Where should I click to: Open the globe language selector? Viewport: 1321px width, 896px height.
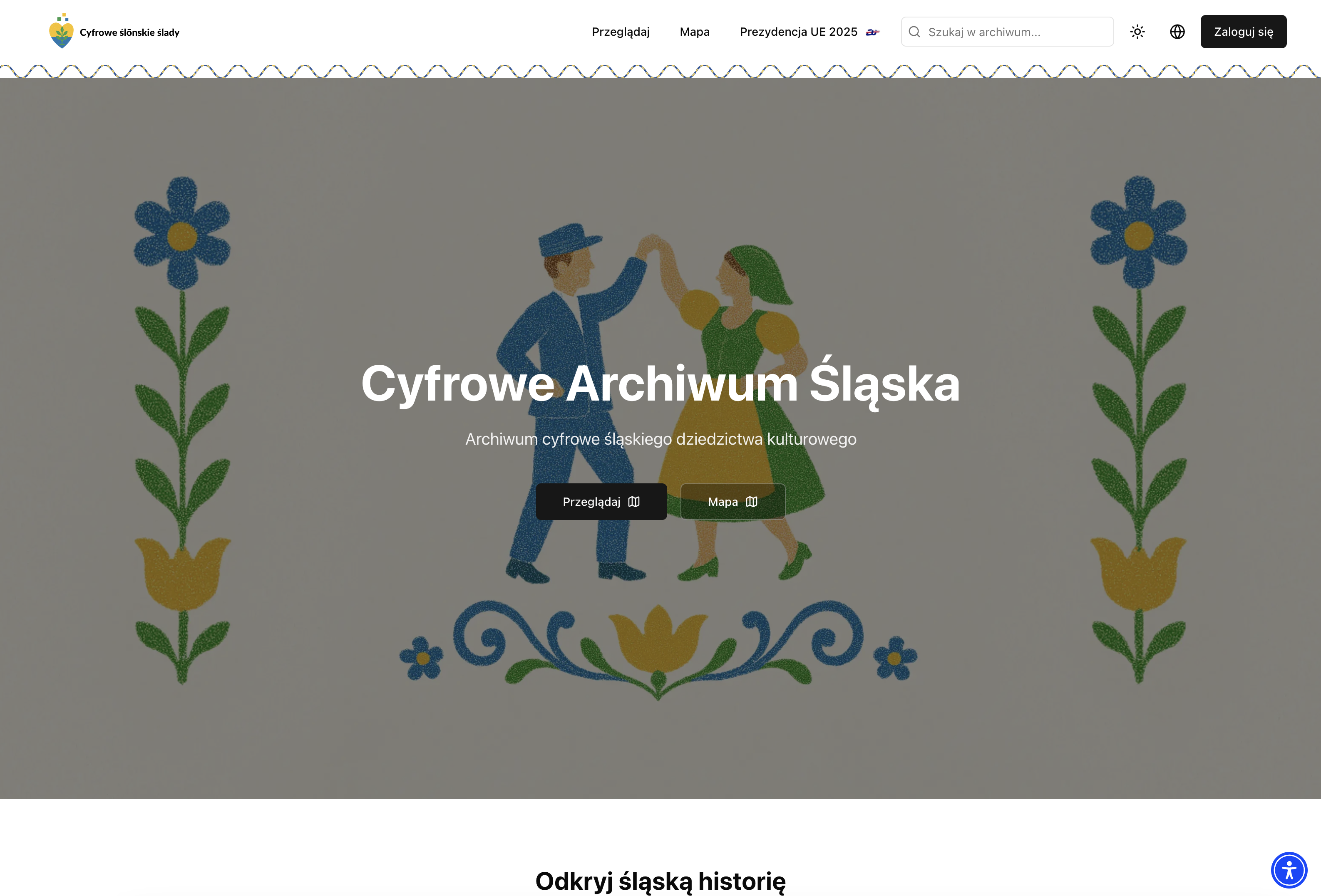(1177, 32)
